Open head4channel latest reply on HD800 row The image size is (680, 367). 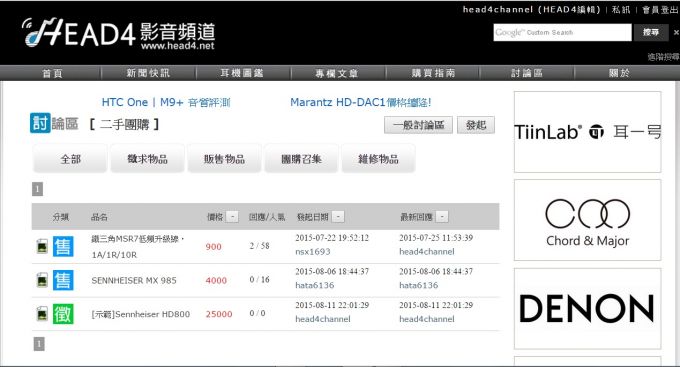click(x=427, y=319)
